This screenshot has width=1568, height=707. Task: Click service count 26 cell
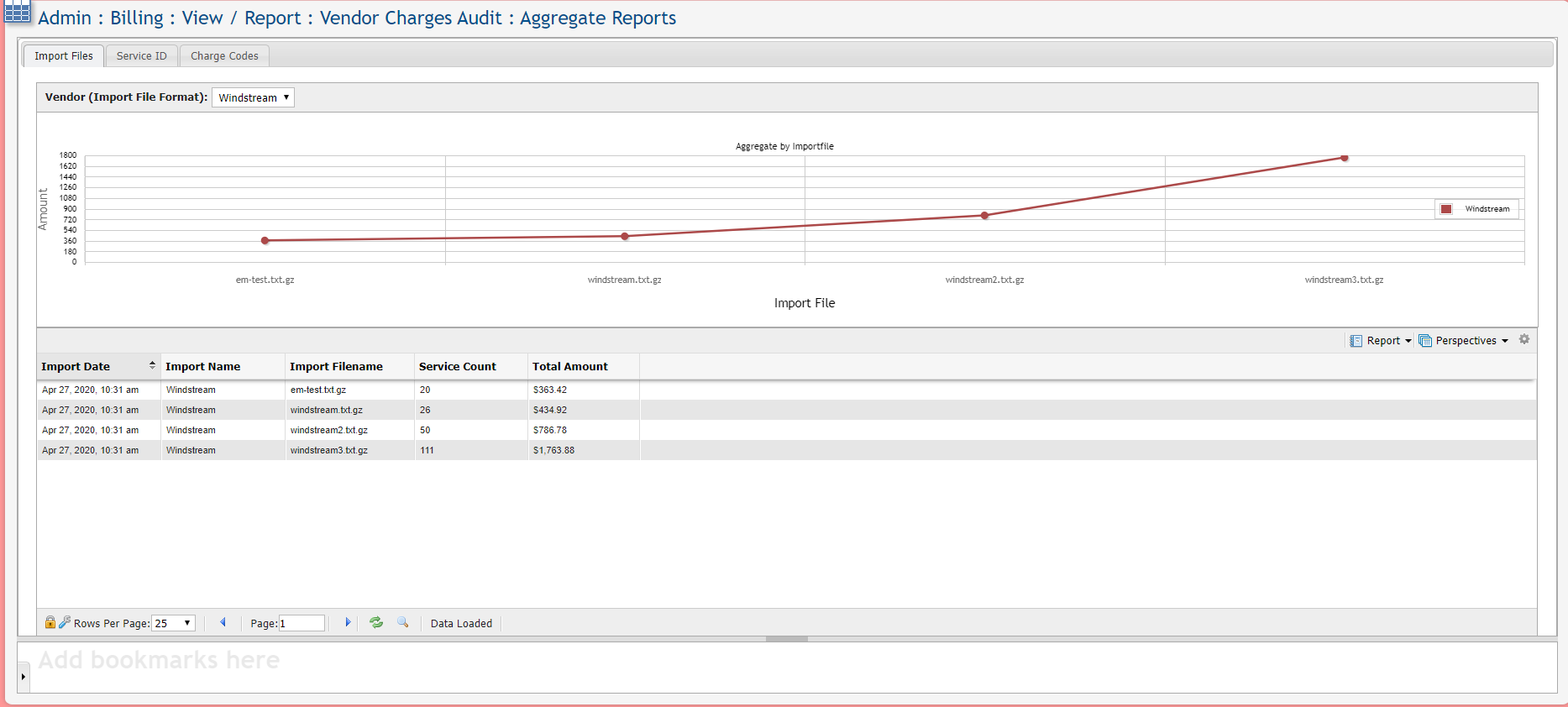471,410
